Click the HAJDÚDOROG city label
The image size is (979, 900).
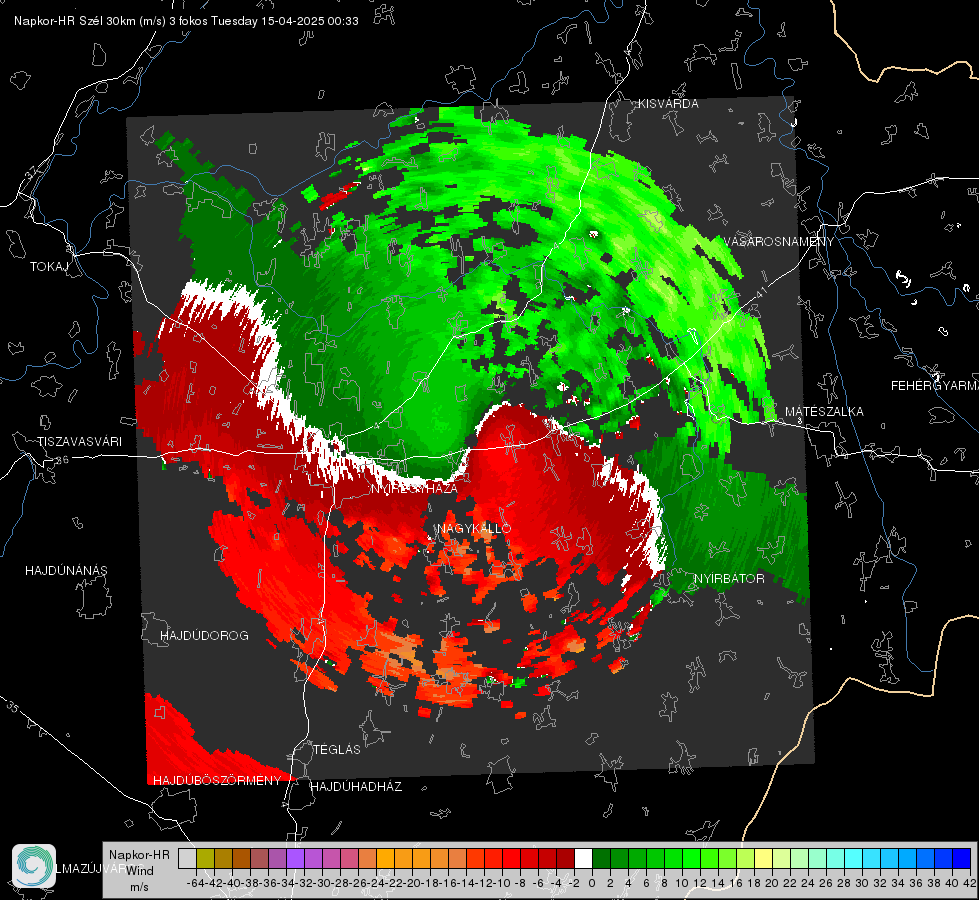coord(204,635)
